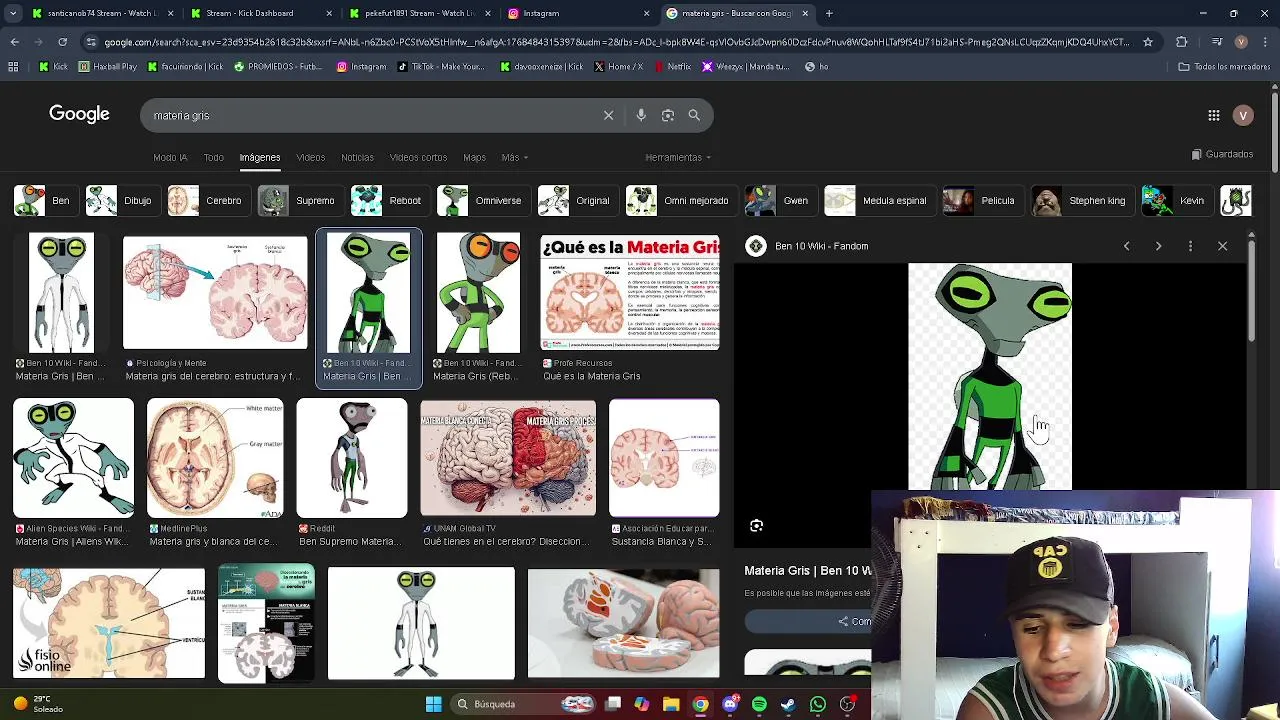This screenshot has width=1280, height=720.
Task: Expand the Más dropdown menu
Action: click(515, 157)
